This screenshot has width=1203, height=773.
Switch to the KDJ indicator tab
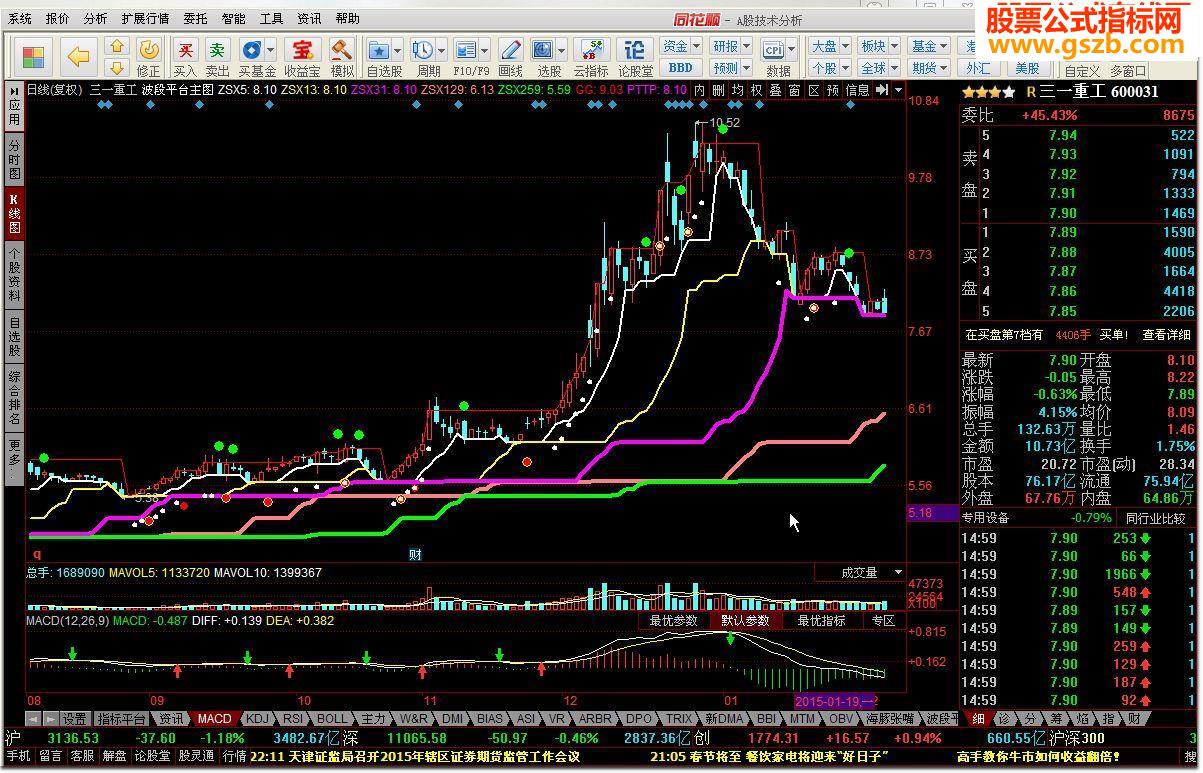pos(258,719)
